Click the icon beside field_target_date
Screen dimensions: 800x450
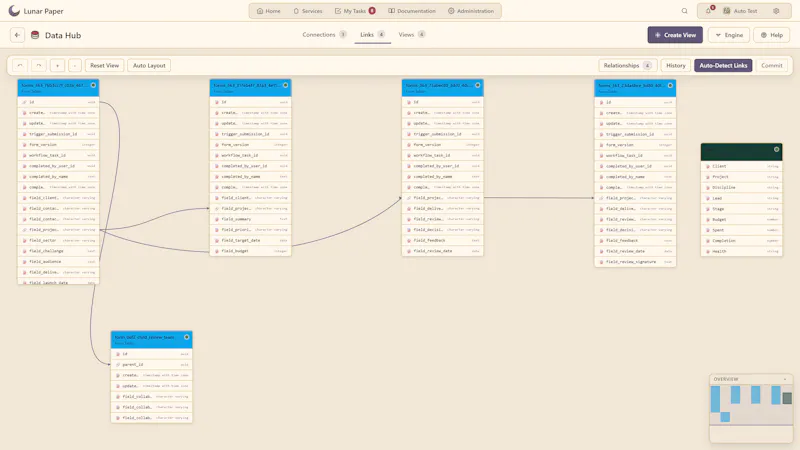pyautogui.click(x=217, y=240)
